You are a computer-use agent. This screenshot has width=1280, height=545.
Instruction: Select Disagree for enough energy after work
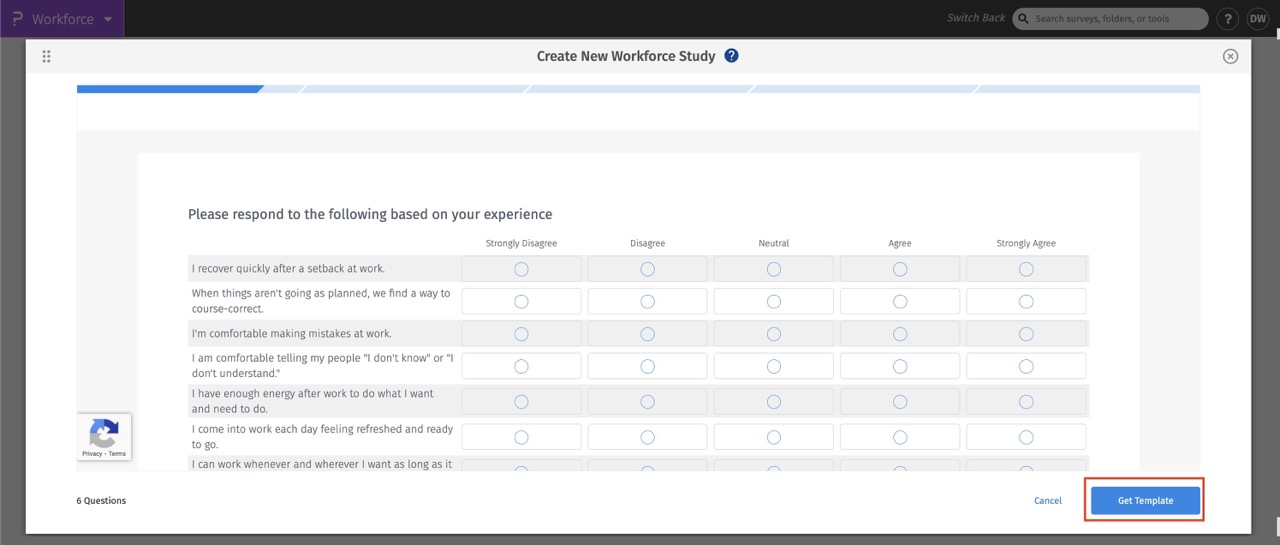click(x=647, y=401)
